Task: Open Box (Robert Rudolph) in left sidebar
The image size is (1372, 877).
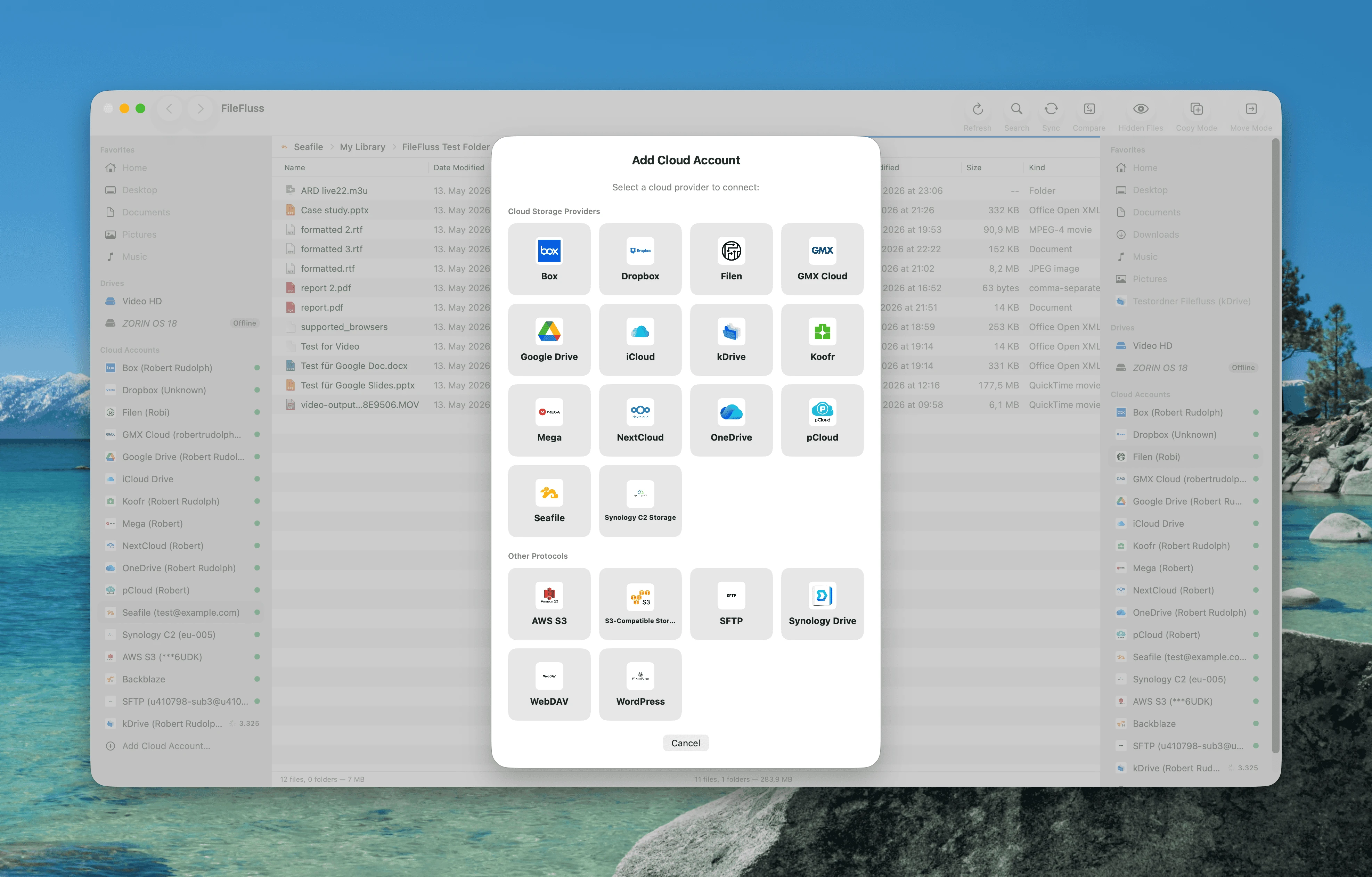Action: [180, 368]
